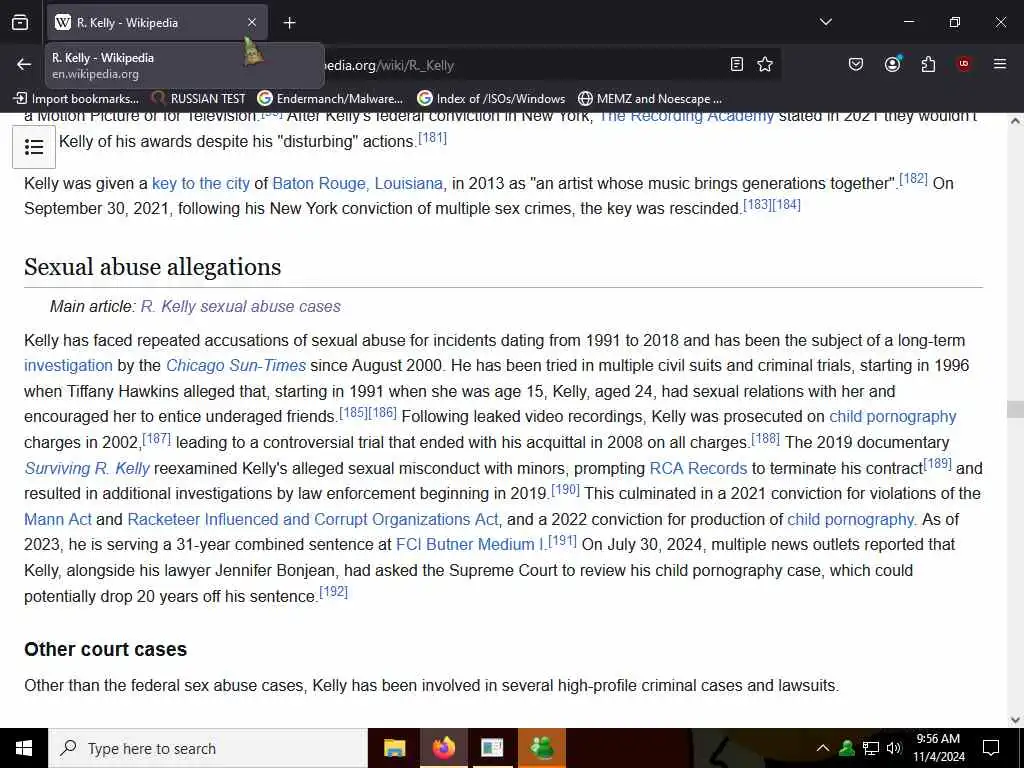Open Import bookmarks toolbar item
The height and width of the screenshot is (768, 1024).
coord(76,99)
